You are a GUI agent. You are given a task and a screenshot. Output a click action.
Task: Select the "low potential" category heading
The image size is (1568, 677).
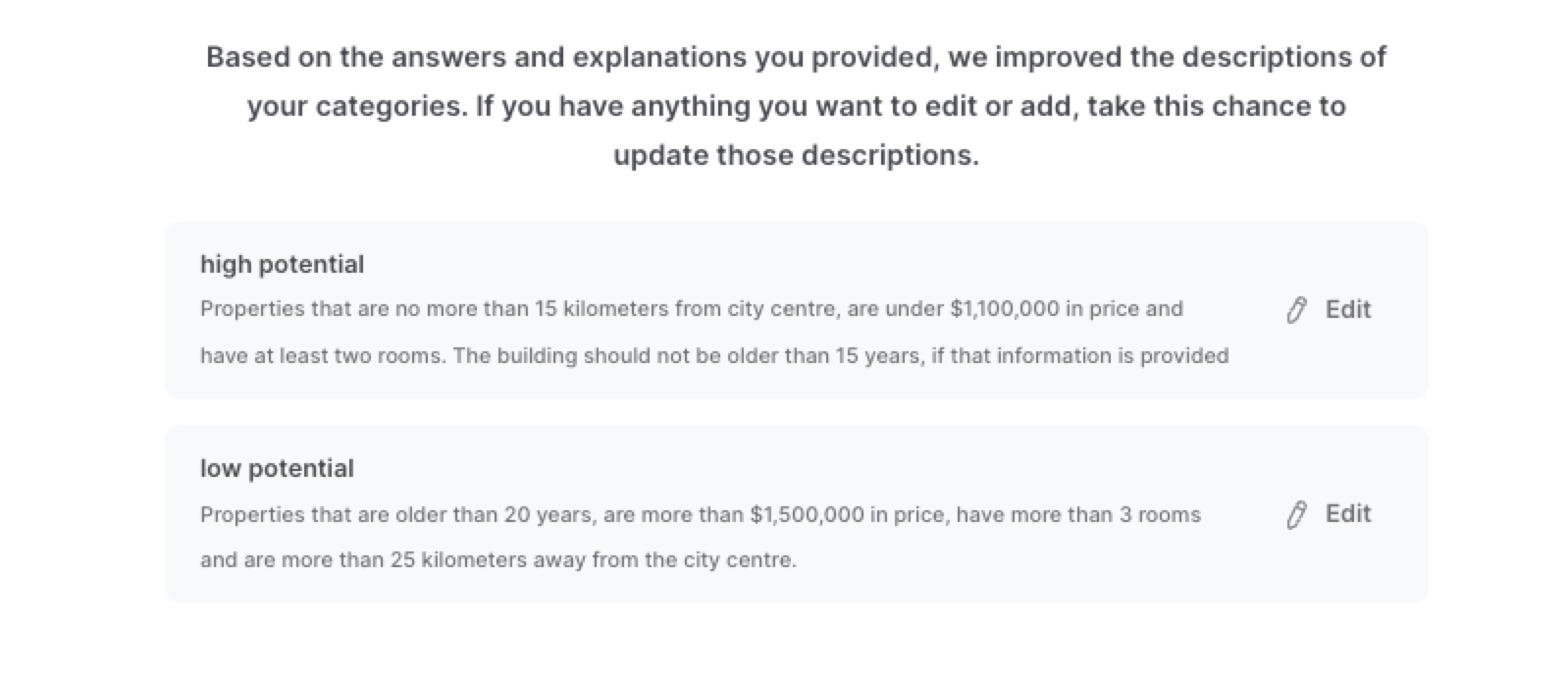(277, 469)
